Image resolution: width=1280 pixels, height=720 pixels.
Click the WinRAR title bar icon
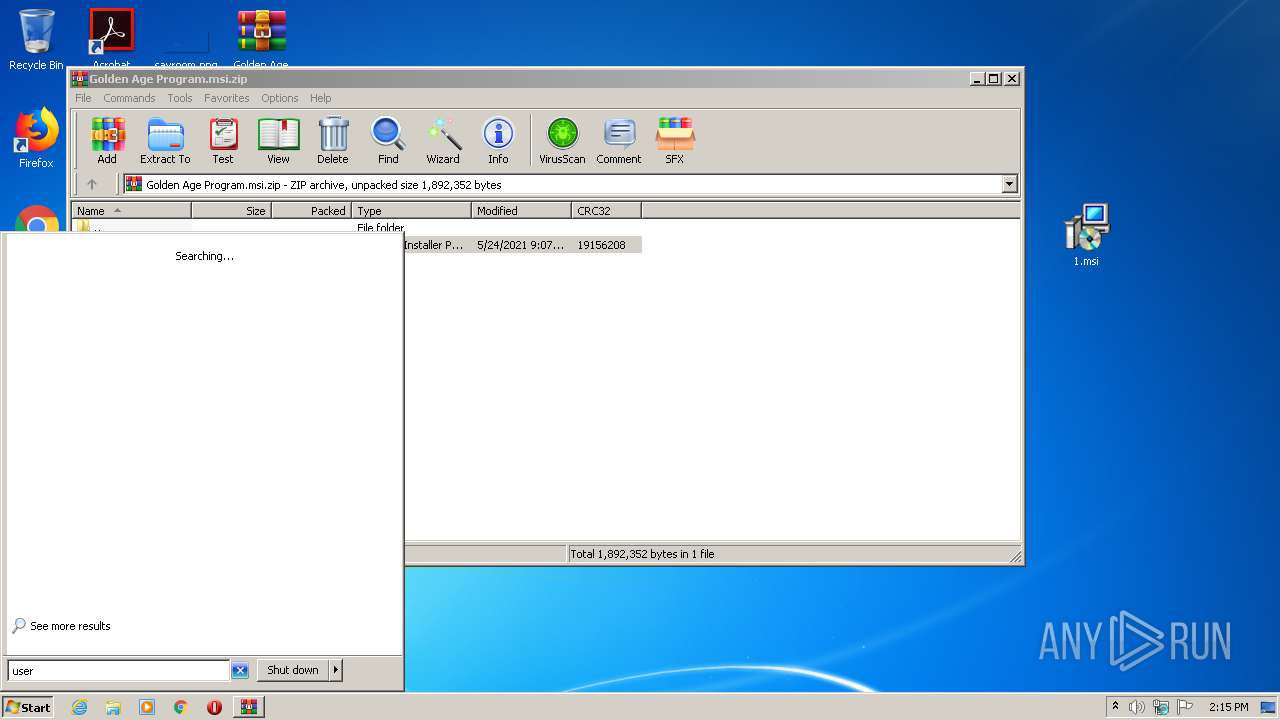80,79
